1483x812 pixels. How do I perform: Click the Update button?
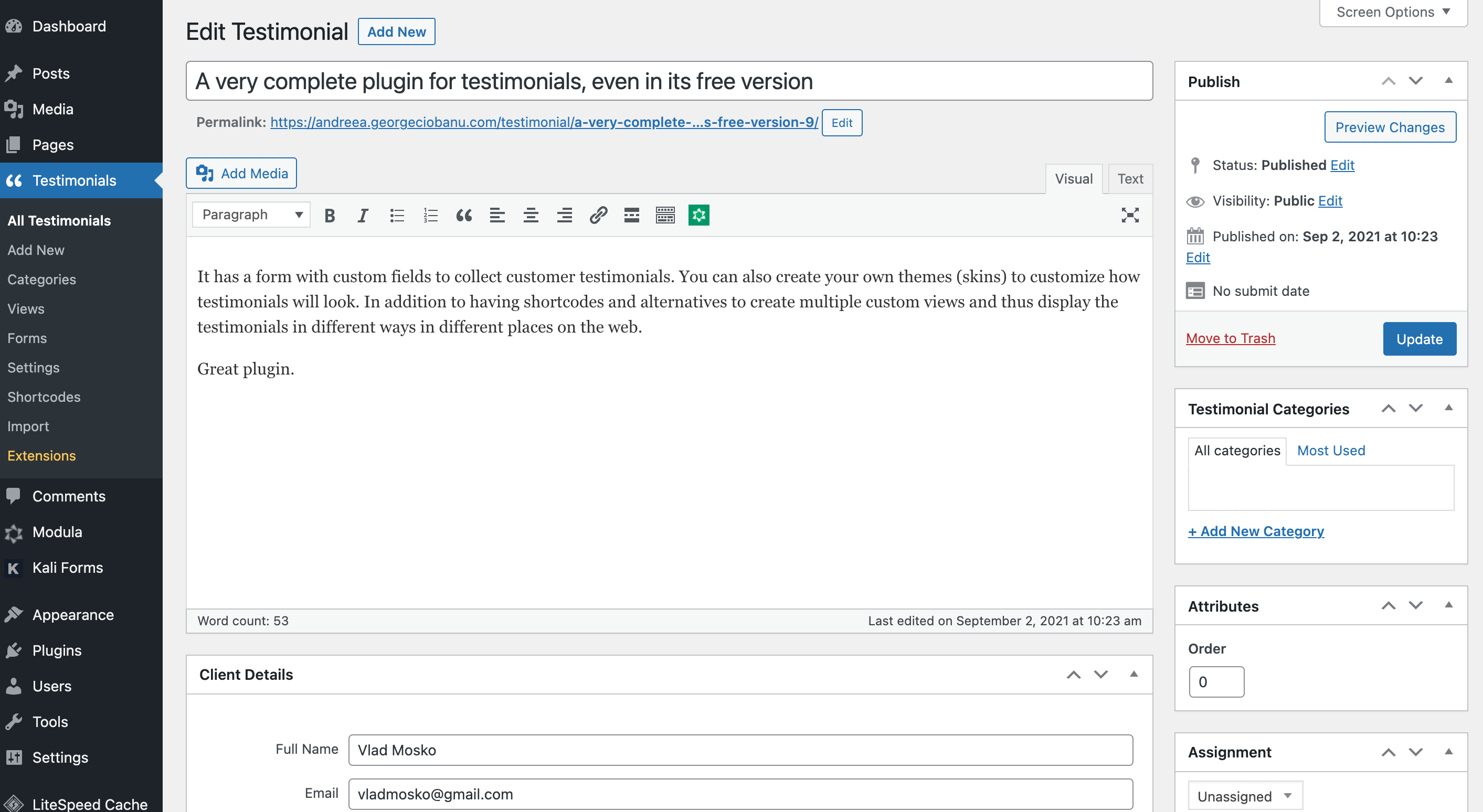click(x=1420, y=338)
